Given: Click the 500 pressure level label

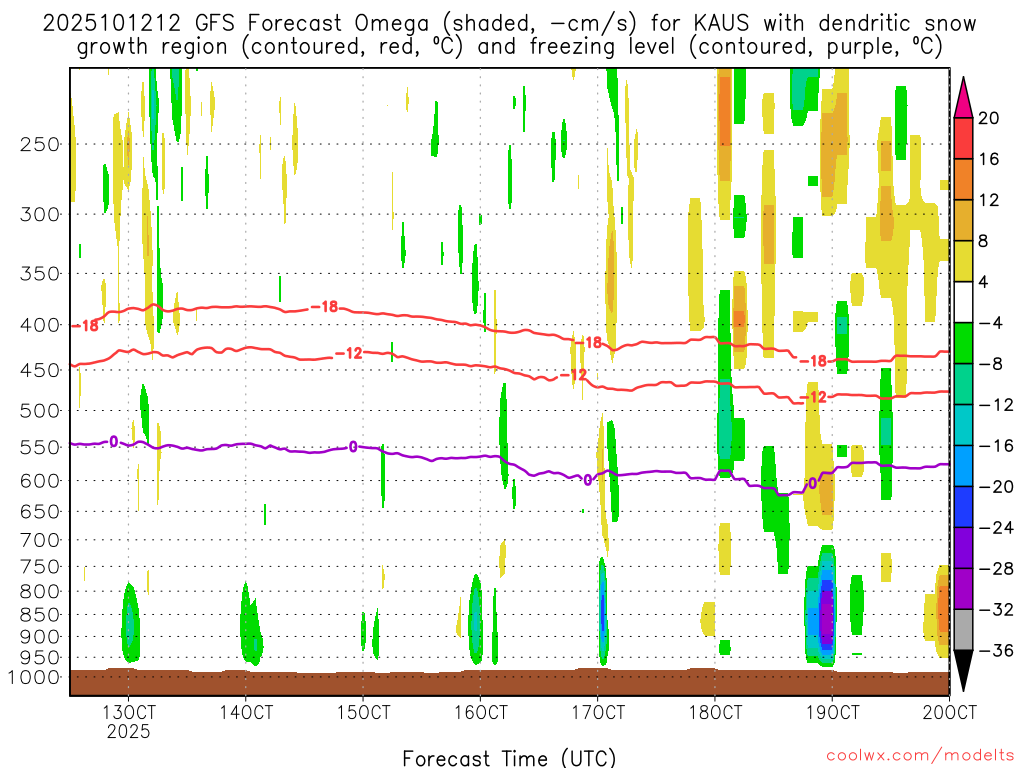Looking at the screenshot, I should pyautogui.click(x=40, y=411).
